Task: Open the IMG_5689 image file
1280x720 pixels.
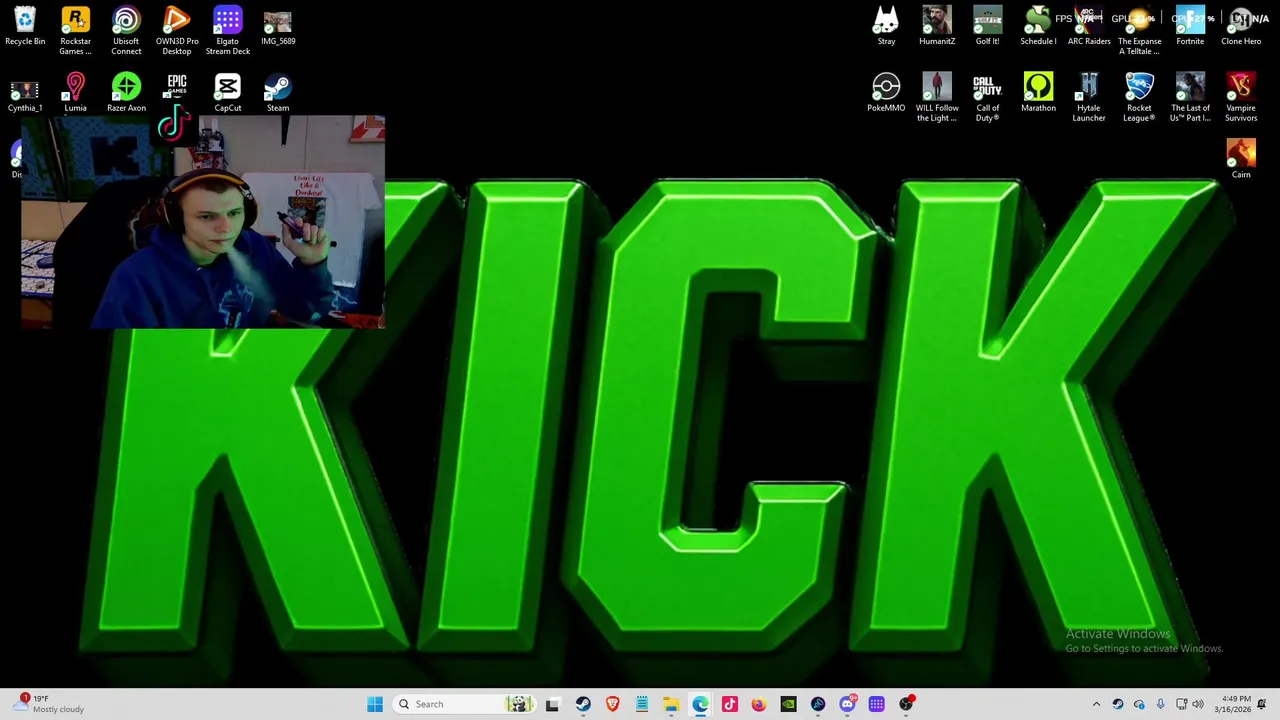Action: point(278,27)
